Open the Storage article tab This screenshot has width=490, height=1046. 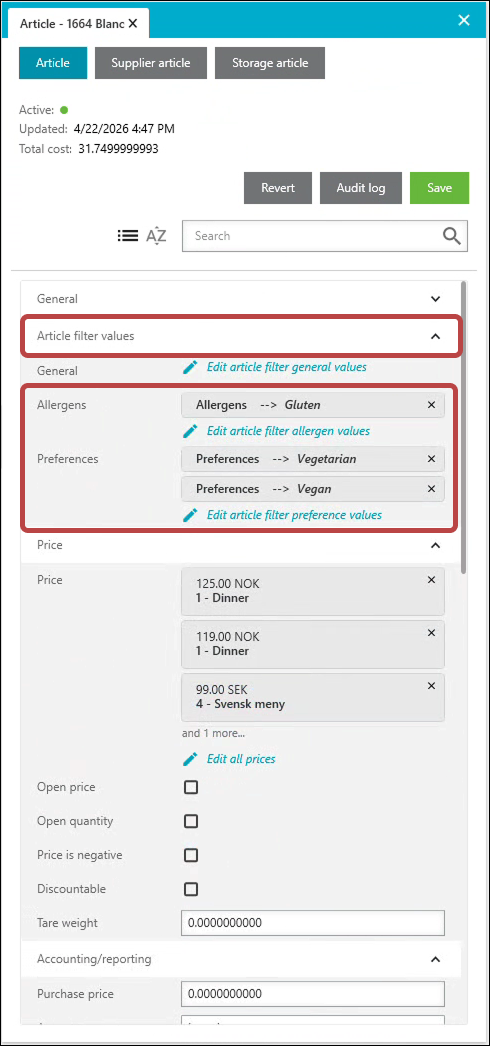click(x=270, y=63)
